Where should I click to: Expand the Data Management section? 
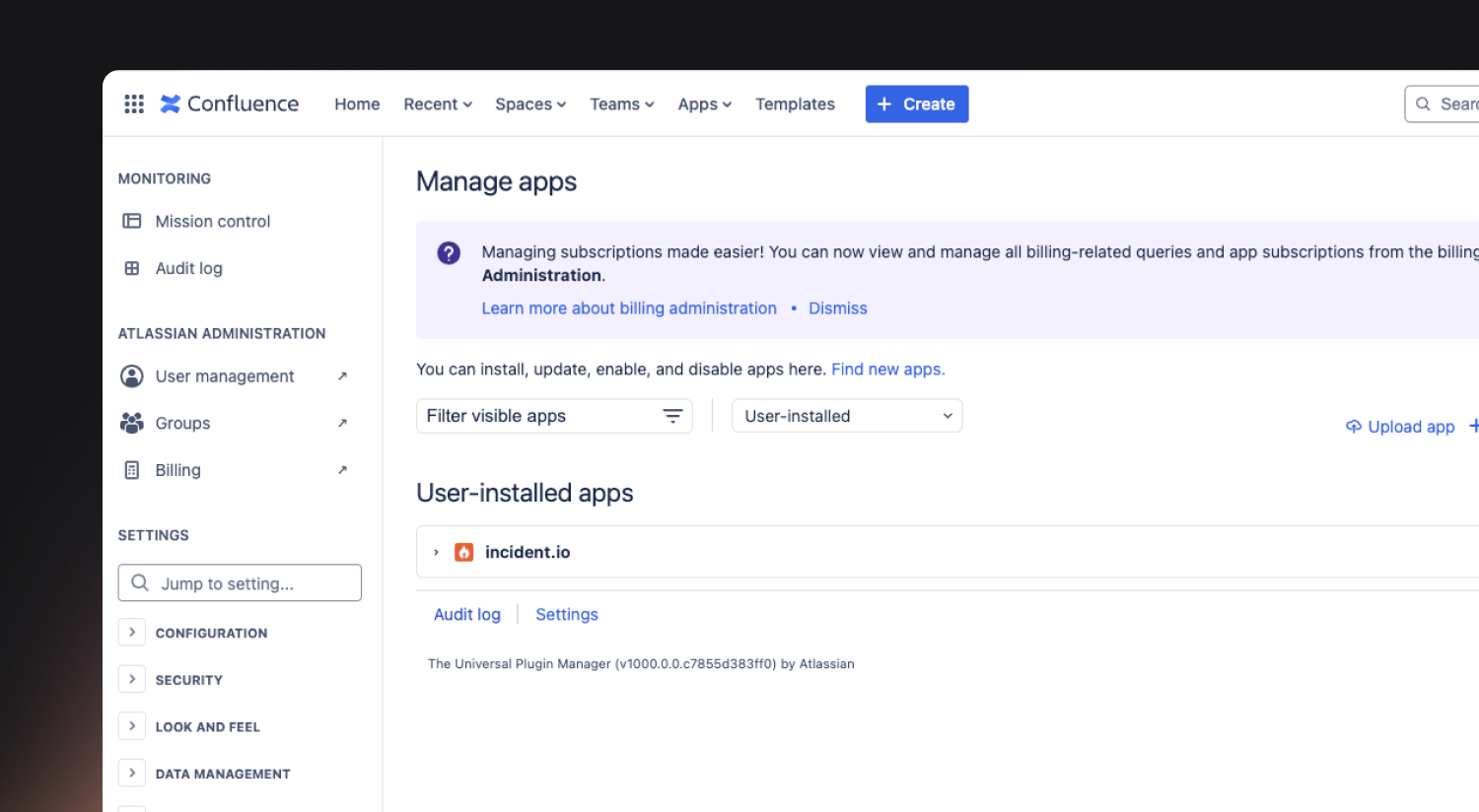click(x=132, y=774)
